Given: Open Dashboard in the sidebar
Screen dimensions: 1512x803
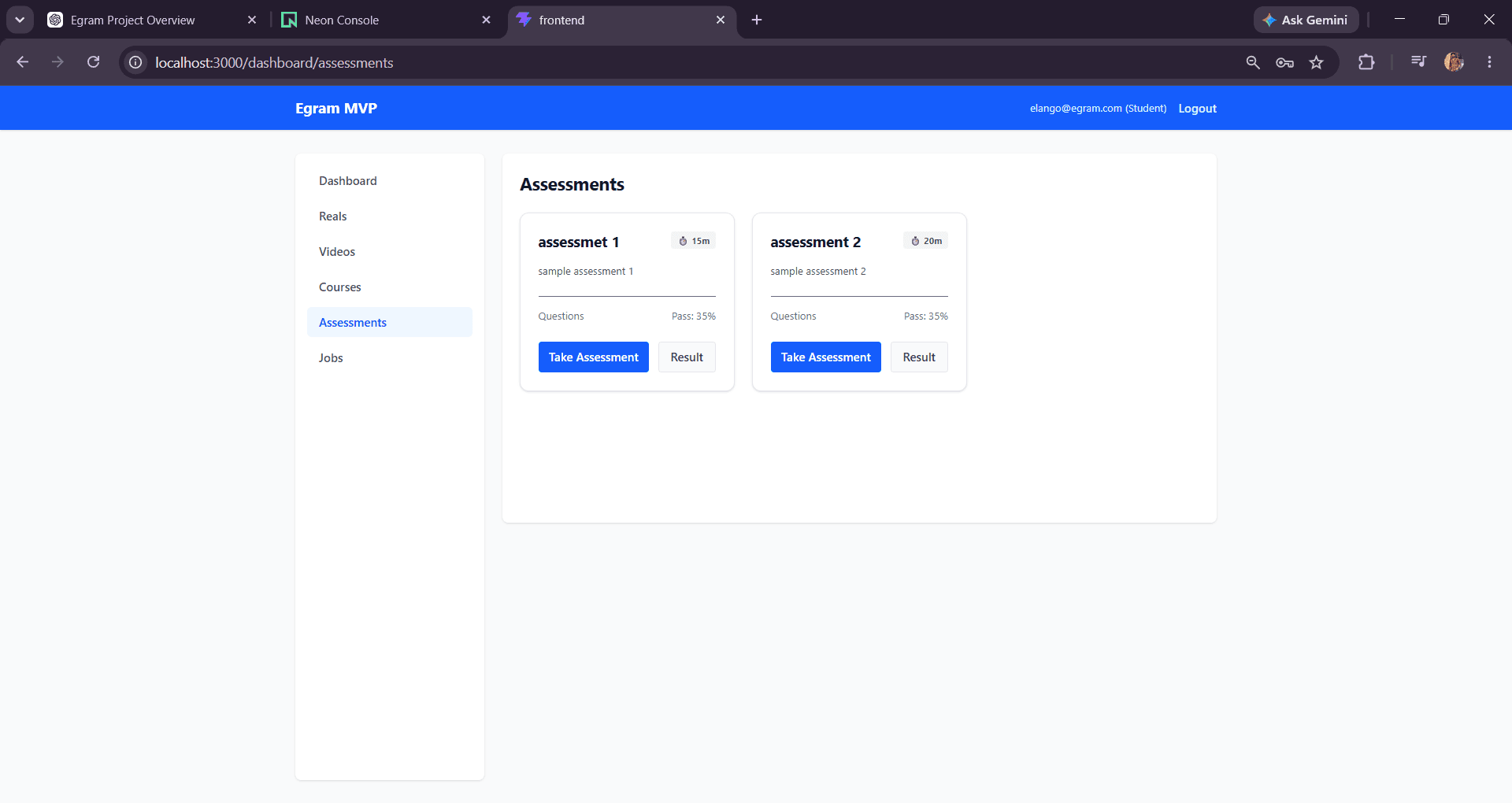Looking at the screenshot, I should (390, 181).
